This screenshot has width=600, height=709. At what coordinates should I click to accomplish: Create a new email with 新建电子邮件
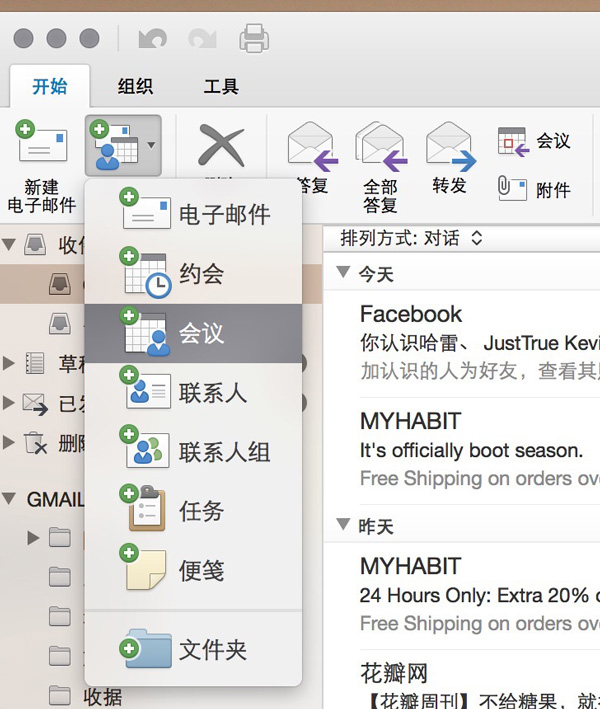41,165
